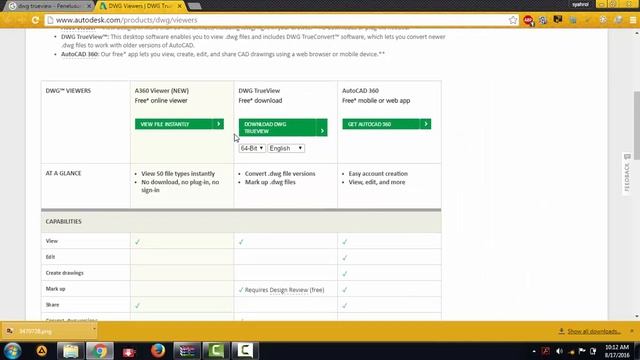Image resolution: width=640 pixels, height=360 pixels.
Task: Expand the downloaded file options arrow
Action: pos(94,329)
